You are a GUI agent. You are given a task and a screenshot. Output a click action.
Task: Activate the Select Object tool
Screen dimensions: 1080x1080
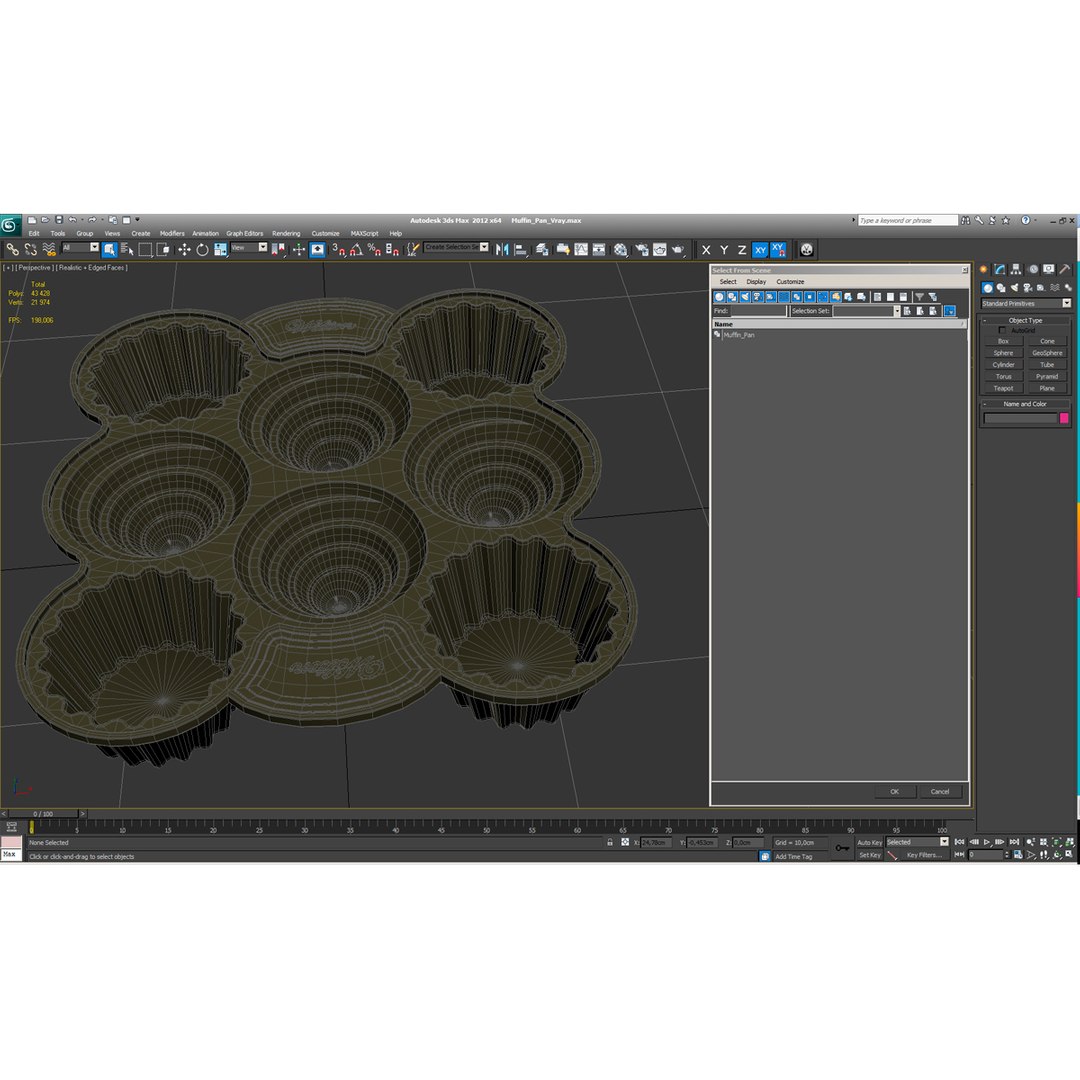pyautogui.click(x=109, y=249)
